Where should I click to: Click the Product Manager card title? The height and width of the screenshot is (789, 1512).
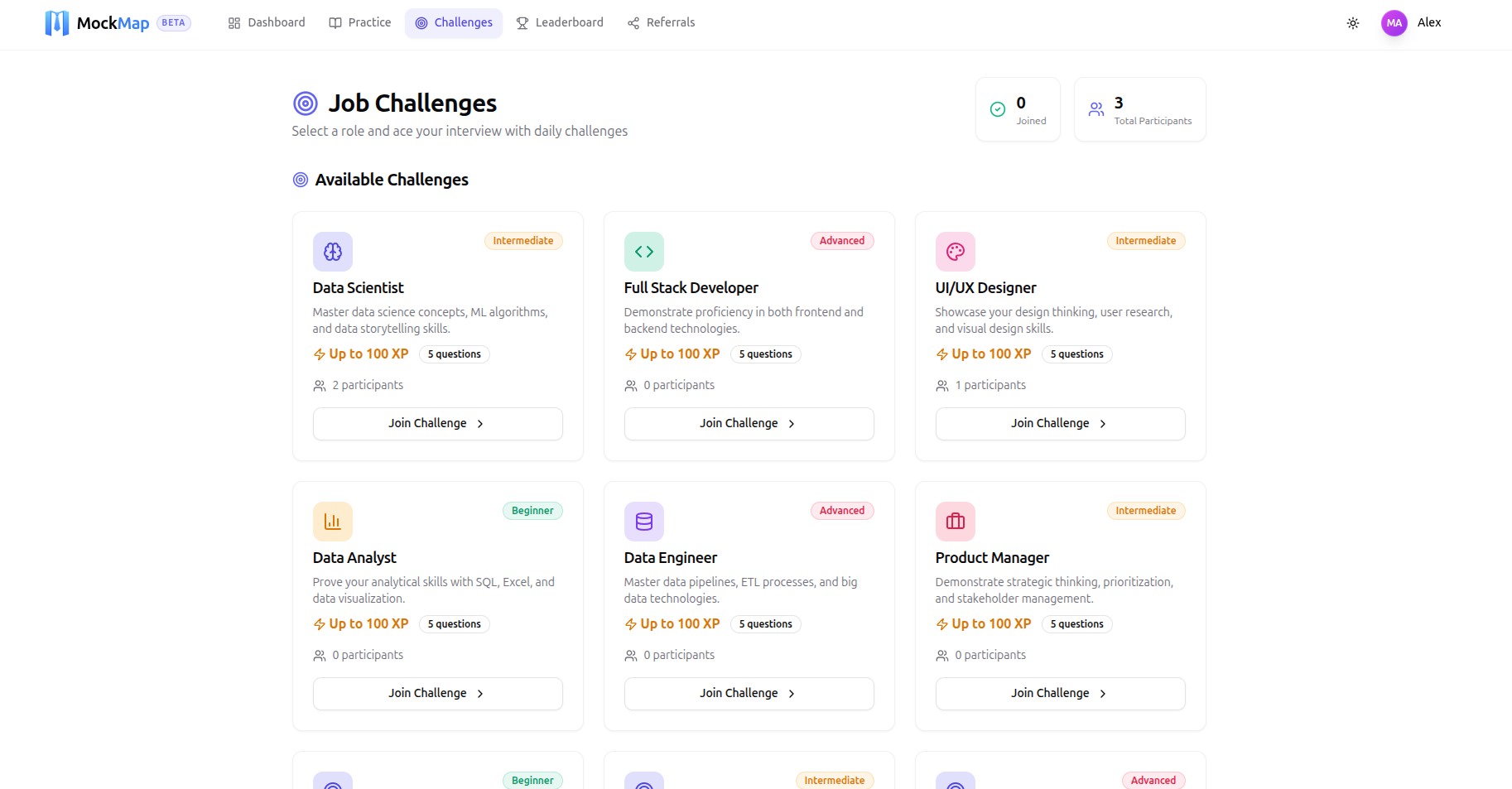pyautogui.click(x=992, y=558)
